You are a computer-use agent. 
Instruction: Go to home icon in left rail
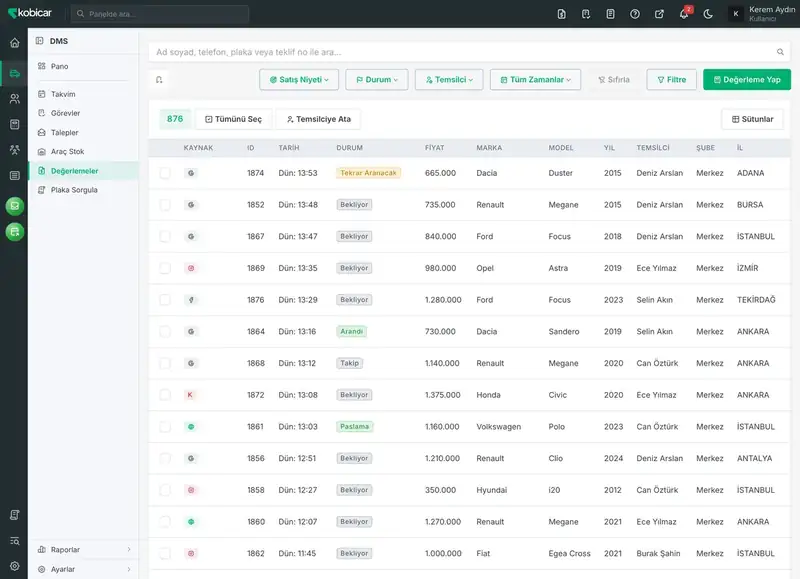coord(15,43)
